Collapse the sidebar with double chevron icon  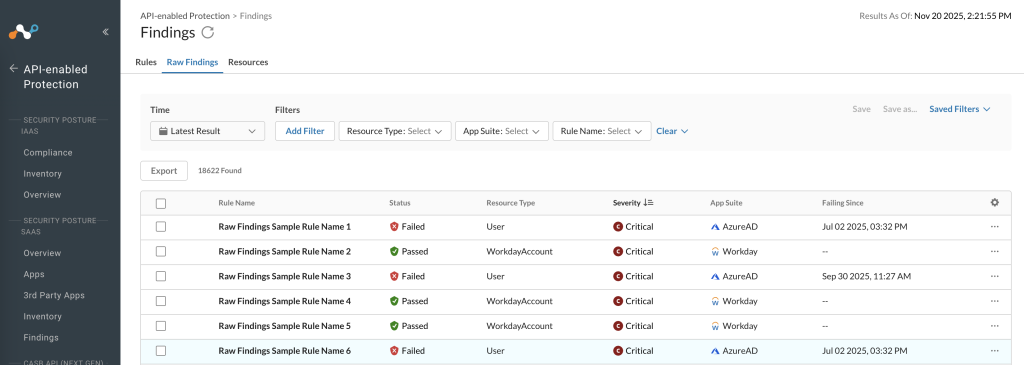(106, 32)
